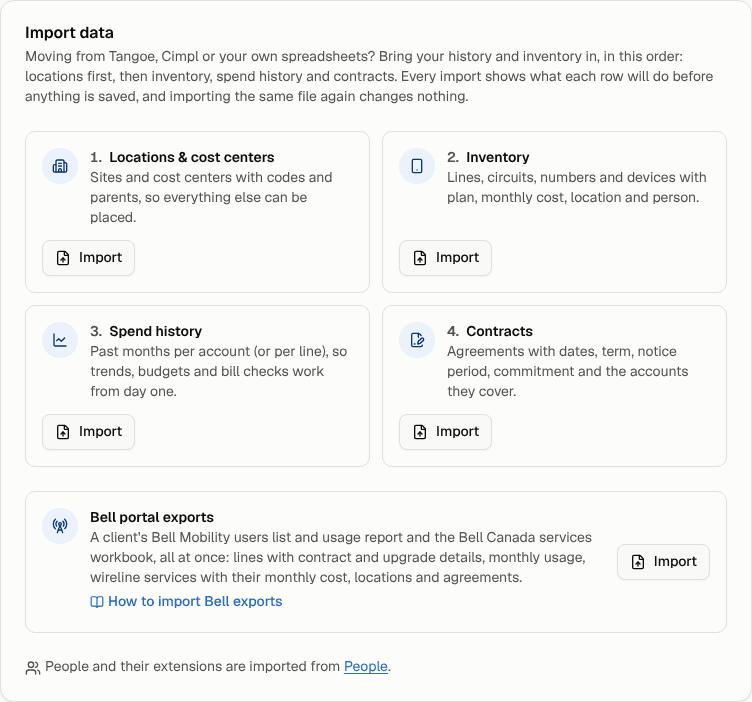Viewport: 752px width, 702px height.
Task: Click the "Bell portal exports" title
Action: coord(152,517)
